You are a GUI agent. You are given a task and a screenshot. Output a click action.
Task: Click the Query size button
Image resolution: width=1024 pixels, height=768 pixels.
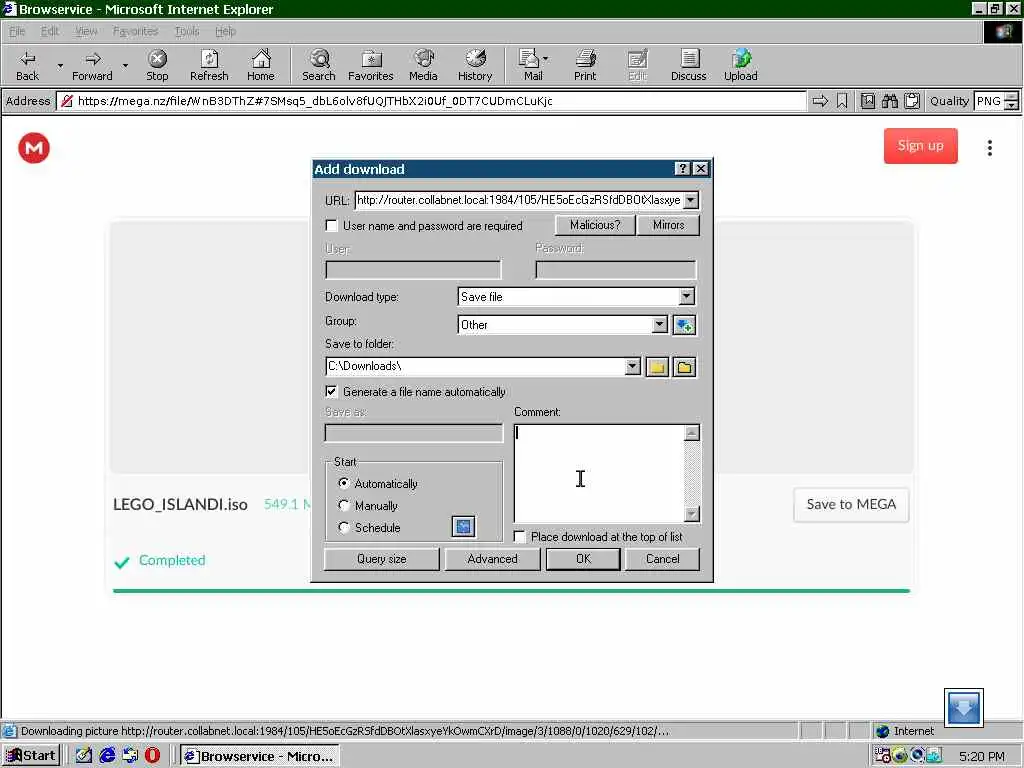[x=381, y=559]
